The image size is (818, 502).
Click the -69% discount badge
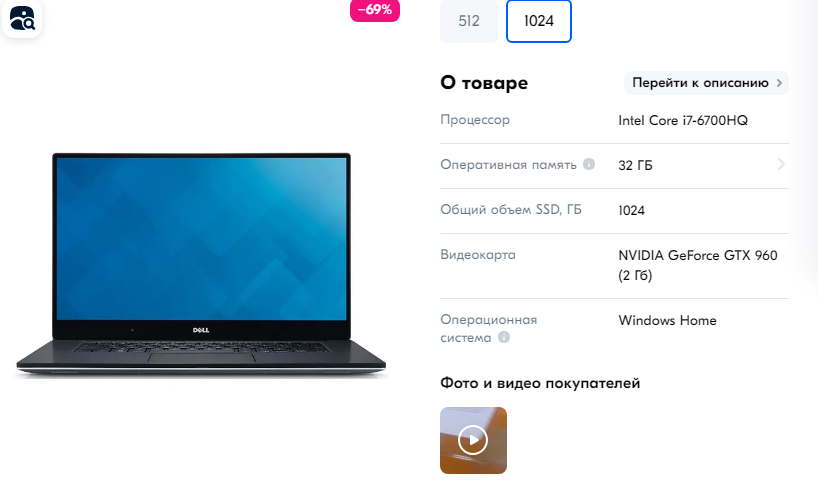pos(375,10)
